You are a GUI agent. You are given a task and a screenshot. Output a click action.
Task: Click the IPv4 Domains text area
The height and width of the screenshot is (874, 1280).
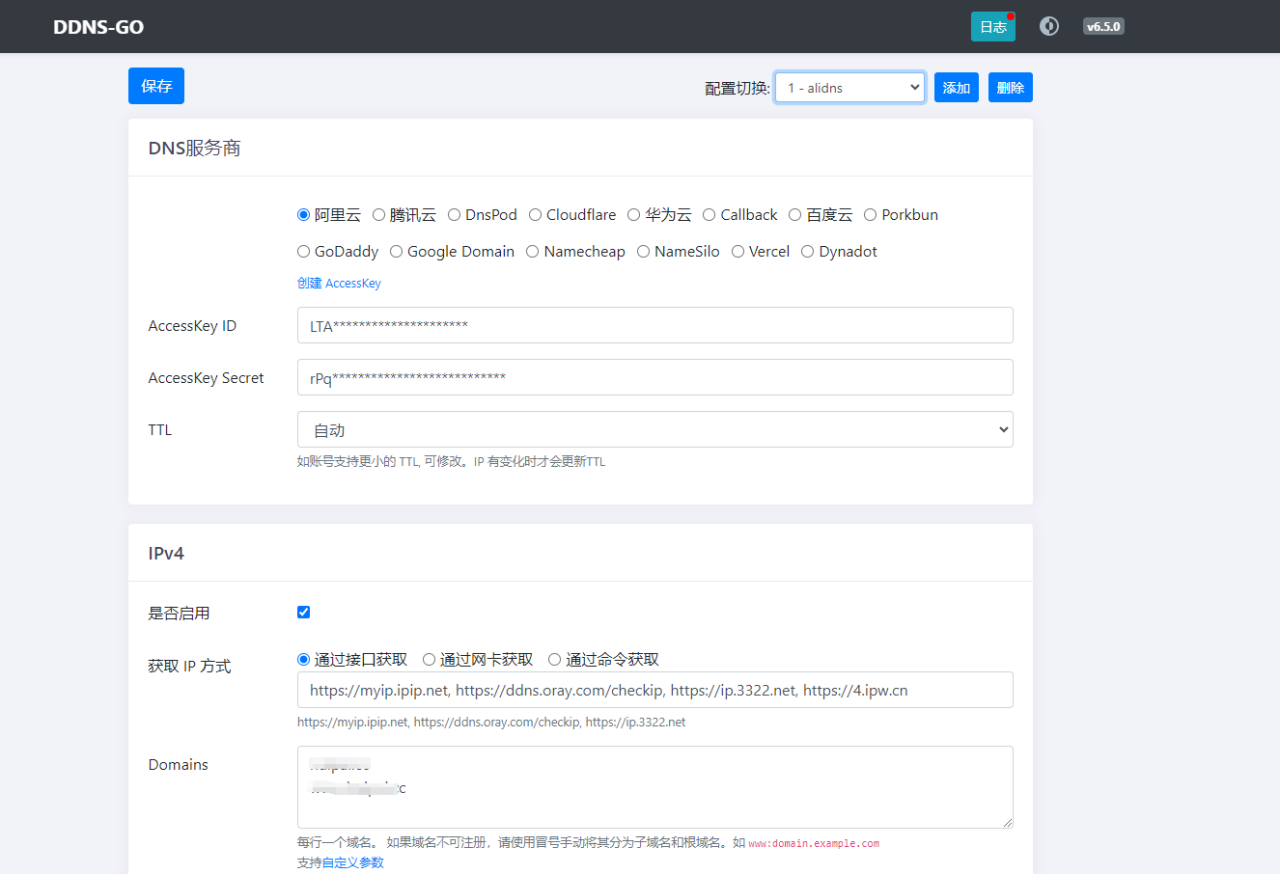(x=655, y=787)
